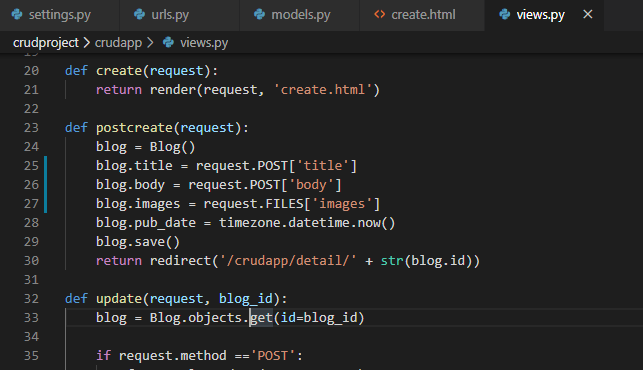This screenshot has height=370, width=643.
Task: Click line number 20 in the gutter
Action: [x=31, y=71]
